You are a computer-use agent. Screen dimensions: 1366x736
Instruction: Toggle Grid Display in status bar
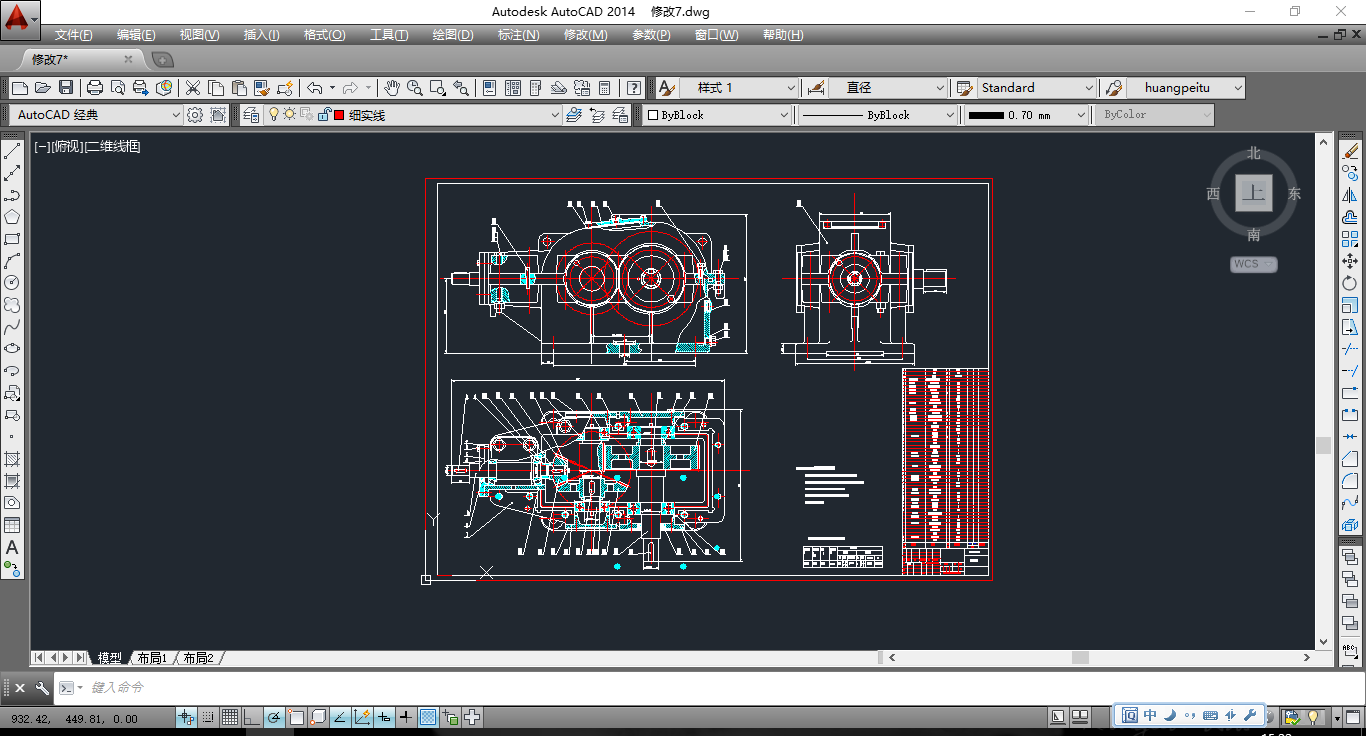229,717
